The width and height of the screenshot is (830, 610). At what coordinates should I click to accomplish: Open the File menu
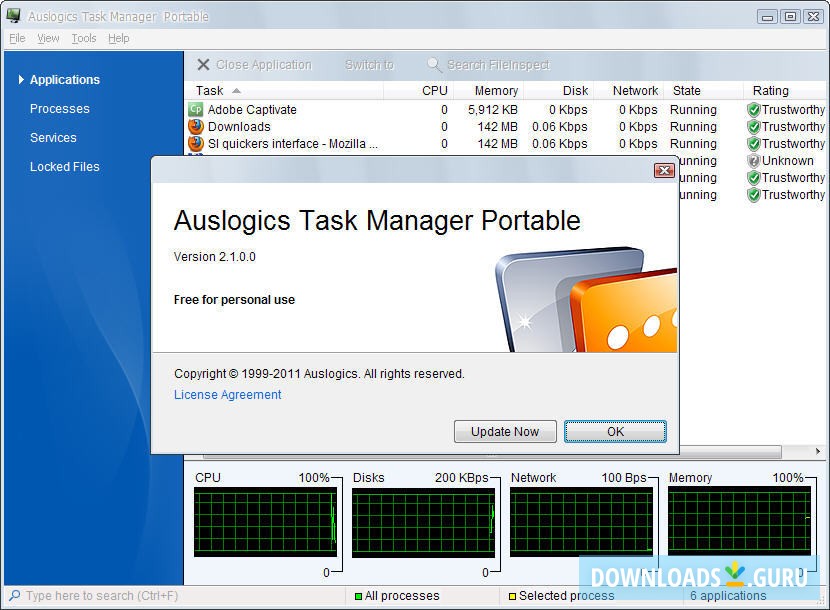[x=17, y=38]
